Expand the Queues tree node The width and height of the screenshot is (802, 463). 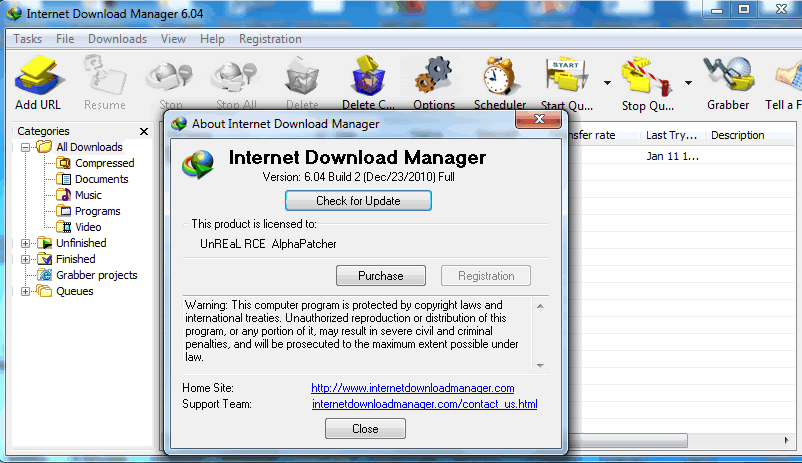(x=25, y=292)
